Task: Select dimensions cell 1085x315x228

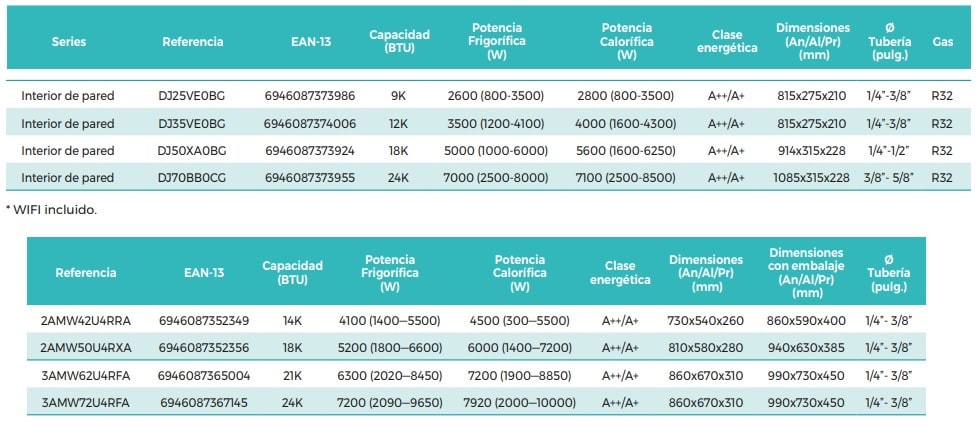Action: tap(811, 177)
